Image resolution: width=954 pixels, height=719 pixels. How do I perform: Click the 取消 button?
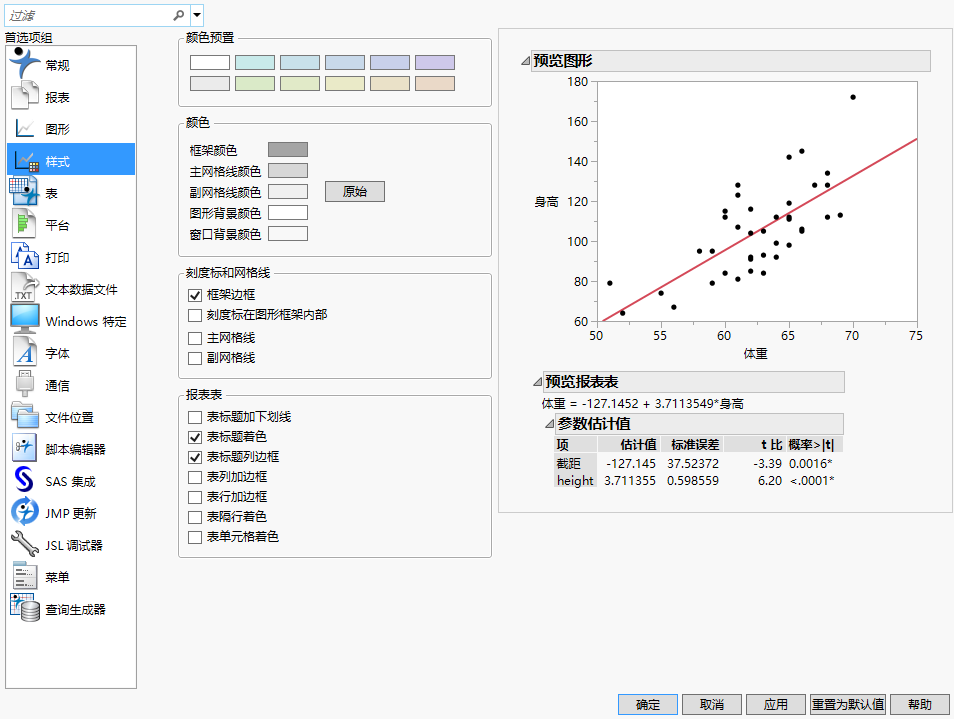(x=712, y=704)
